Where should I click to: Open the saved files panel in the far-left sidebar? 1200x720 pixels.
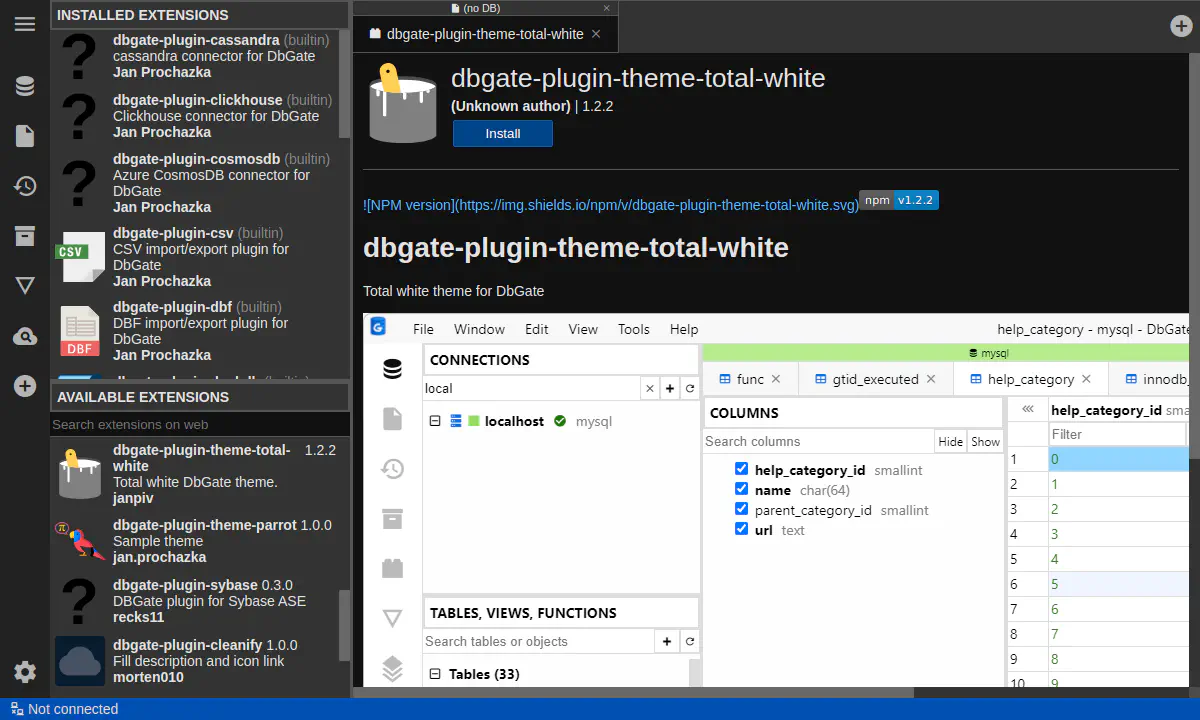[25, 136]
